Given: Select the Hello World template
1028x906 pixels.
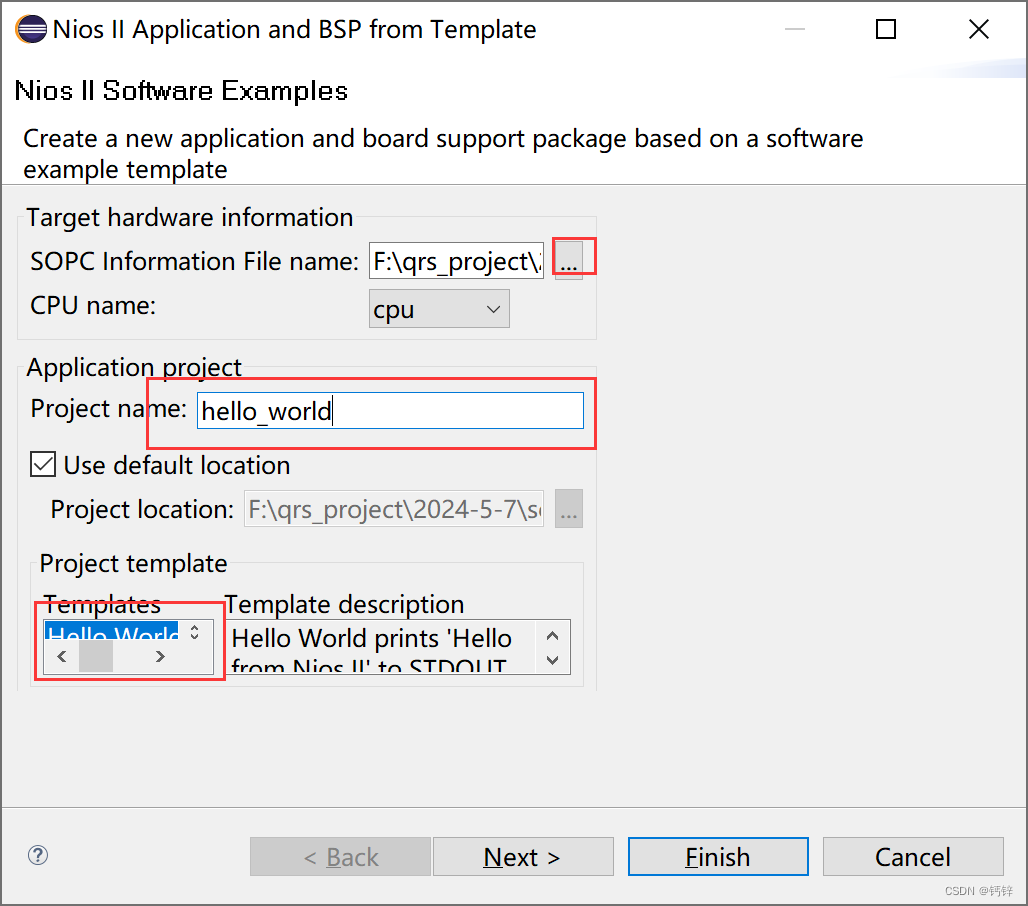Looking at the screenshot, I should point(111,633).
